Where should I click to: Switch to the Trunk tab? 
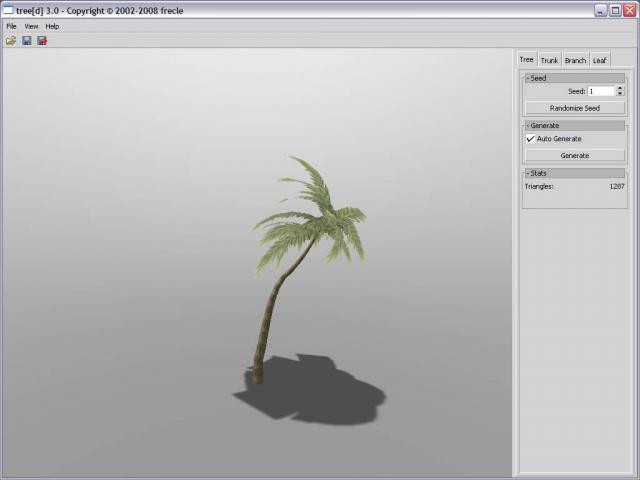pyautogui.click(x=550, y=61)
